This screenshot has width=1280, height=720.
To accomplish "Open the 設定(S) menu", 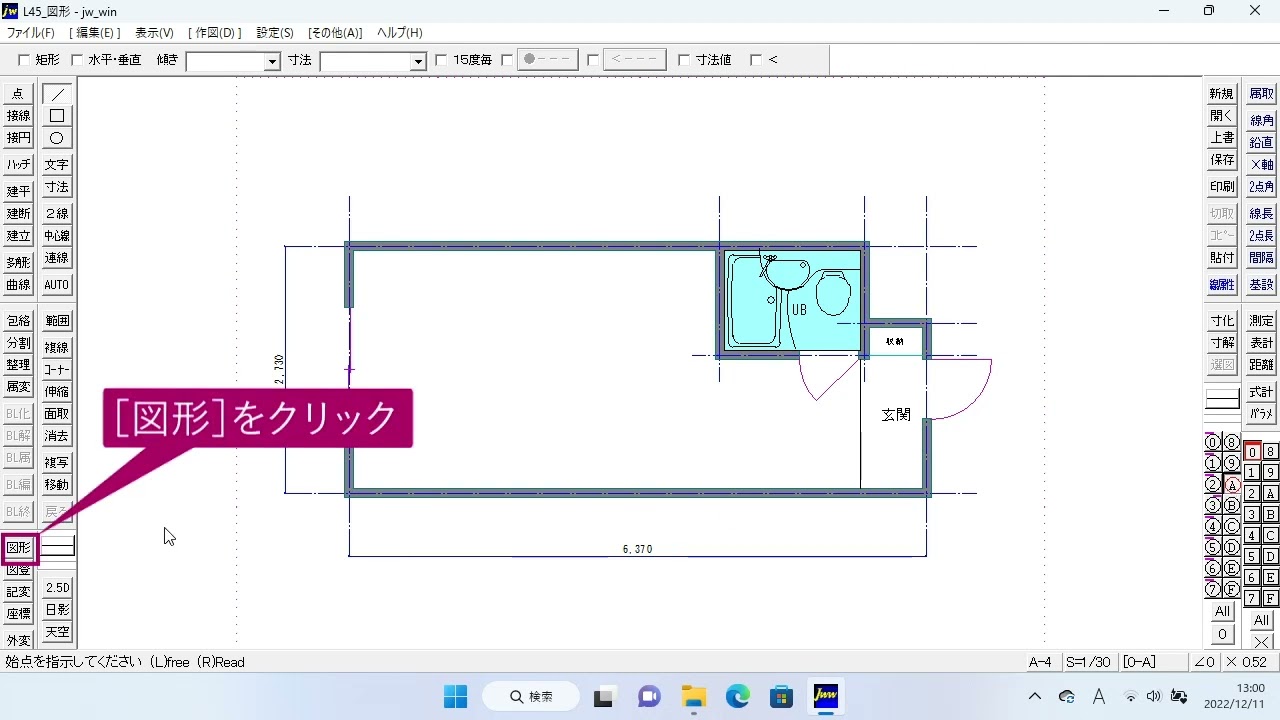I will click(275, 33).
